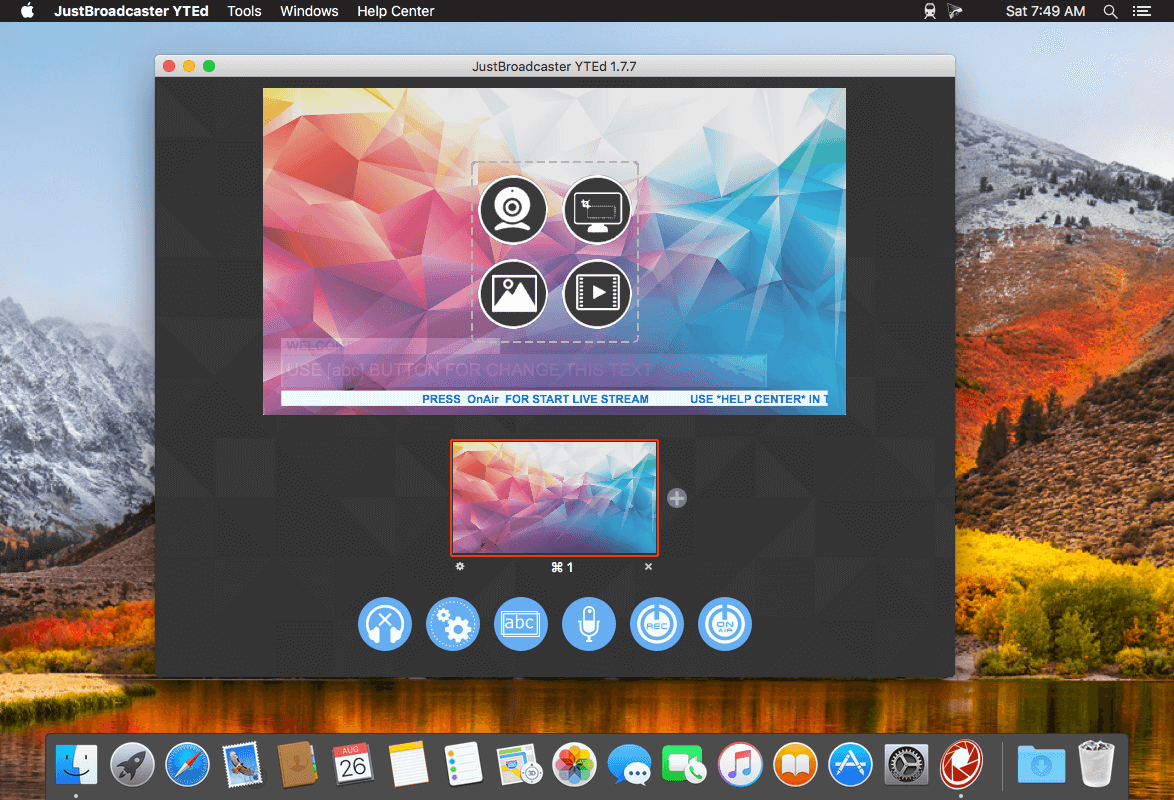The width and height of the screenshot is (1174, 800).
Task: Open Contacts book in Dock
Action: tap(297, 765)
